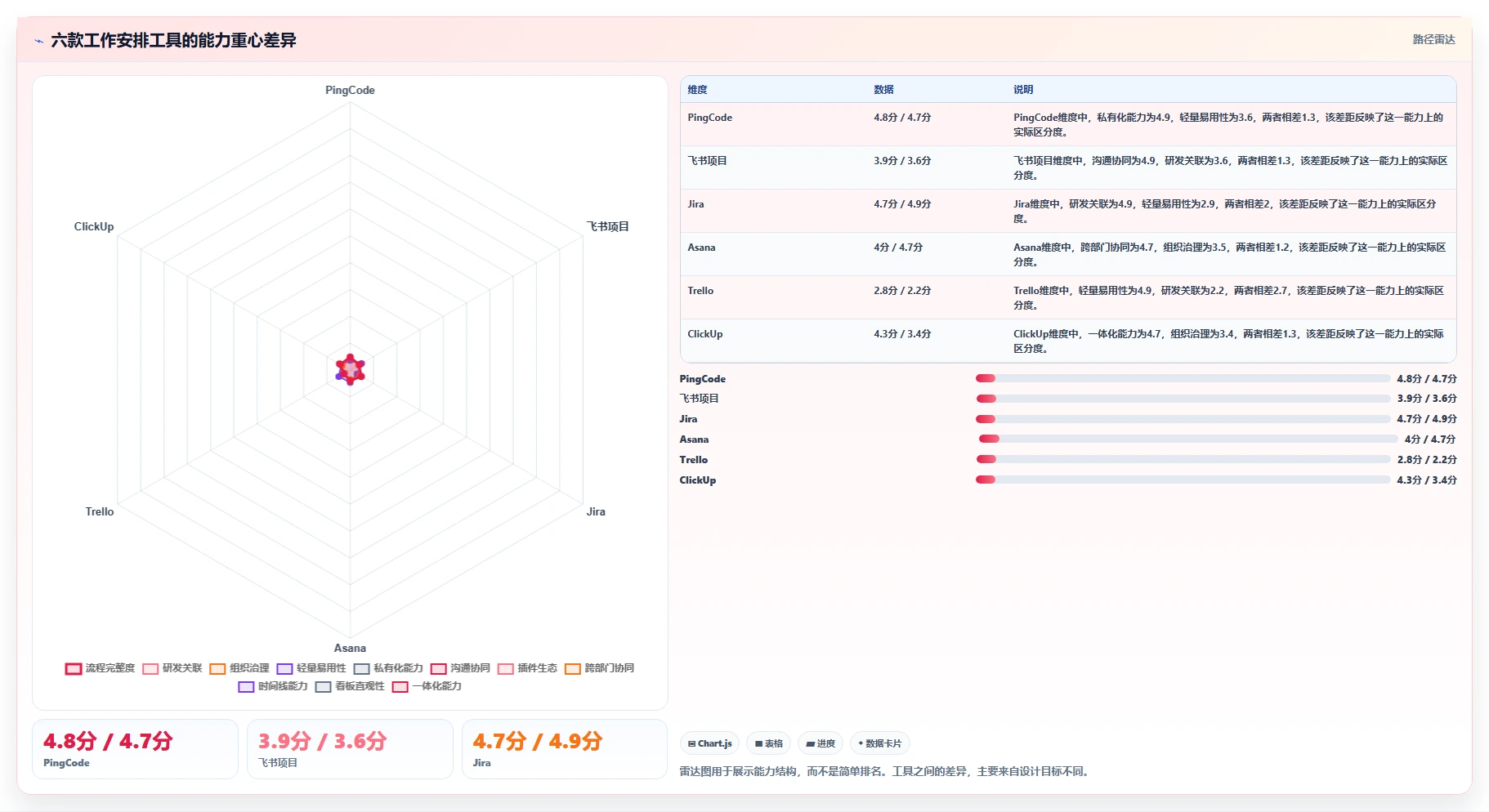This screenshot has height=812, width=1489.
Task: Click the 路径雷达 label in header
Action: [1433, 39]
